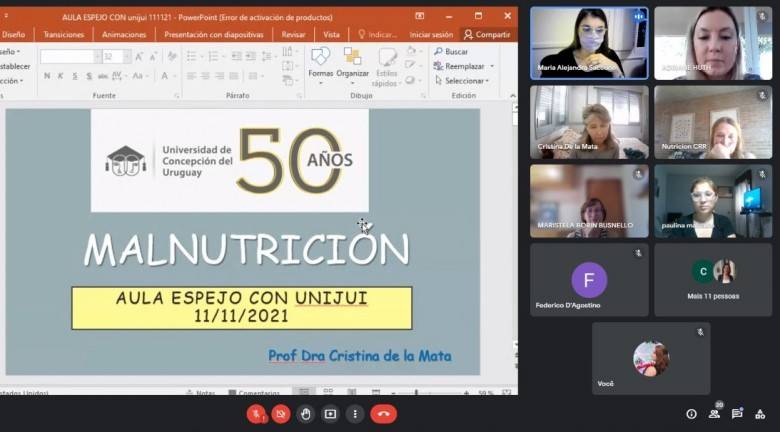780x432 pixels.
Task: Toggle text shadow formatting
Action: pos(89,76)
